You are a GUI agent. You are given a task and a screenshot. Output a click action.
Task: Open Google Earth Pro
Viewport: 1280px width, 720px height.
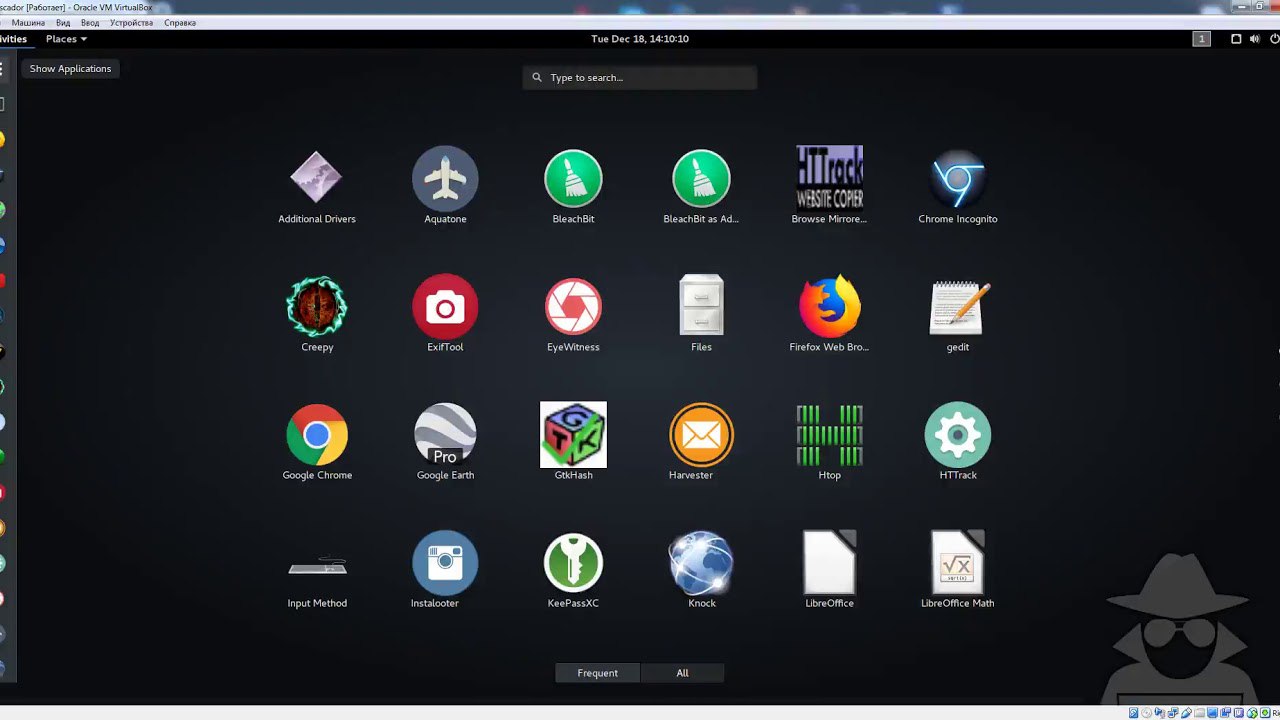(445, 435)
